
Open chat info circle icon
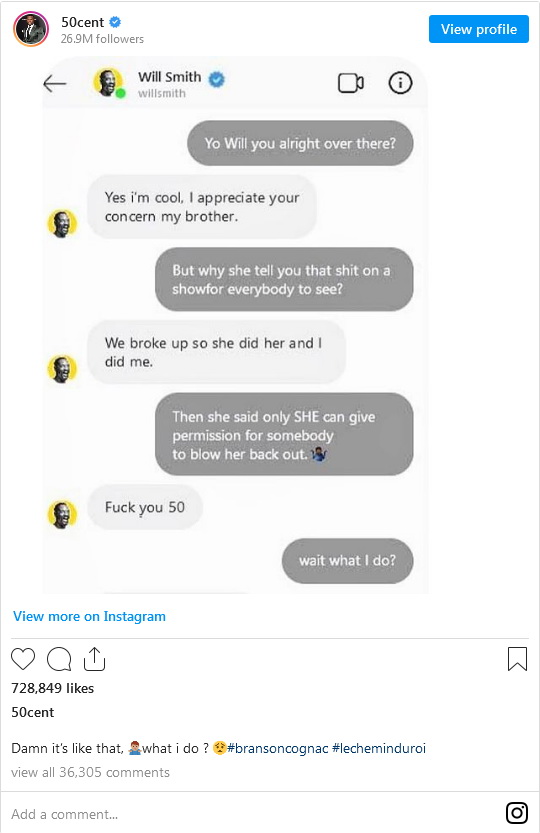point(400,83)
